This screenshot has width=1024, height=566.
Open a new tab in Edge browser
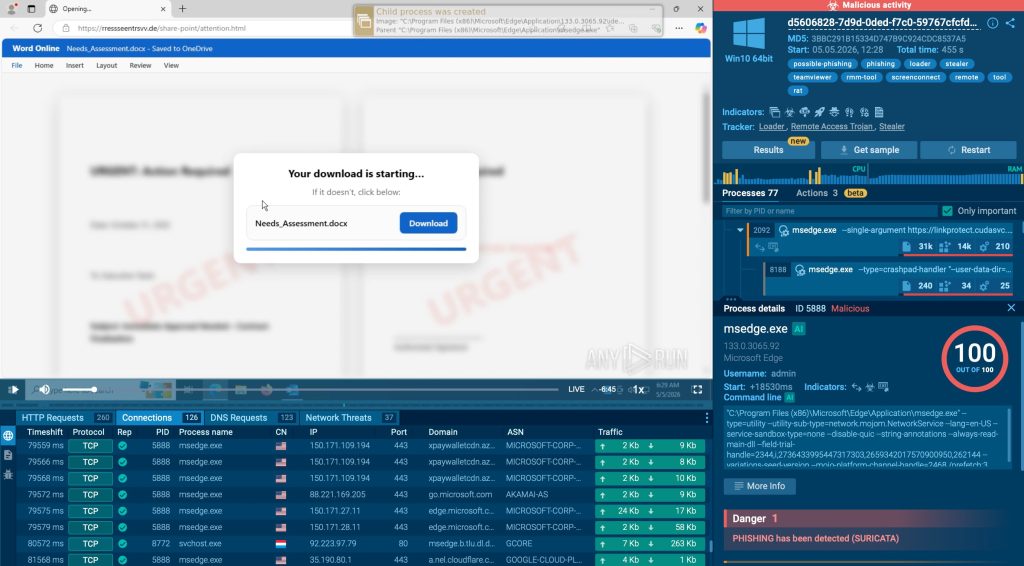[182, 9]
